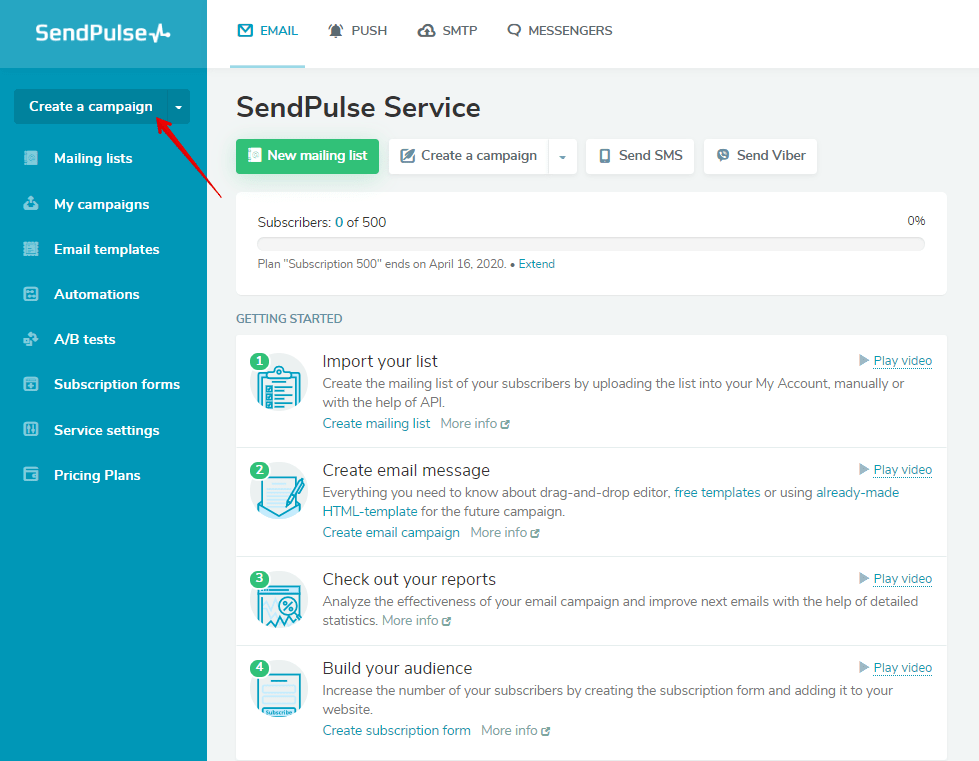
Task: Select the MESSENGERS tab
Action: pos(559,30)
